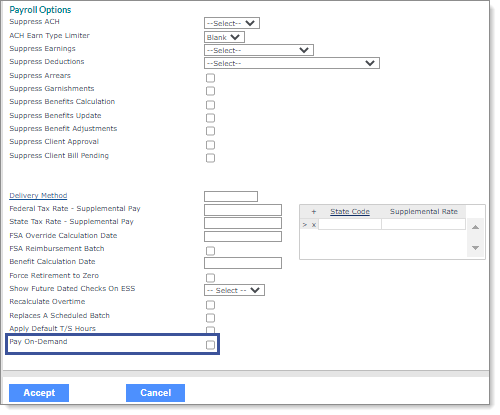Click the Benefit Calculation Date field
The image size is (500, 415).
243,263
